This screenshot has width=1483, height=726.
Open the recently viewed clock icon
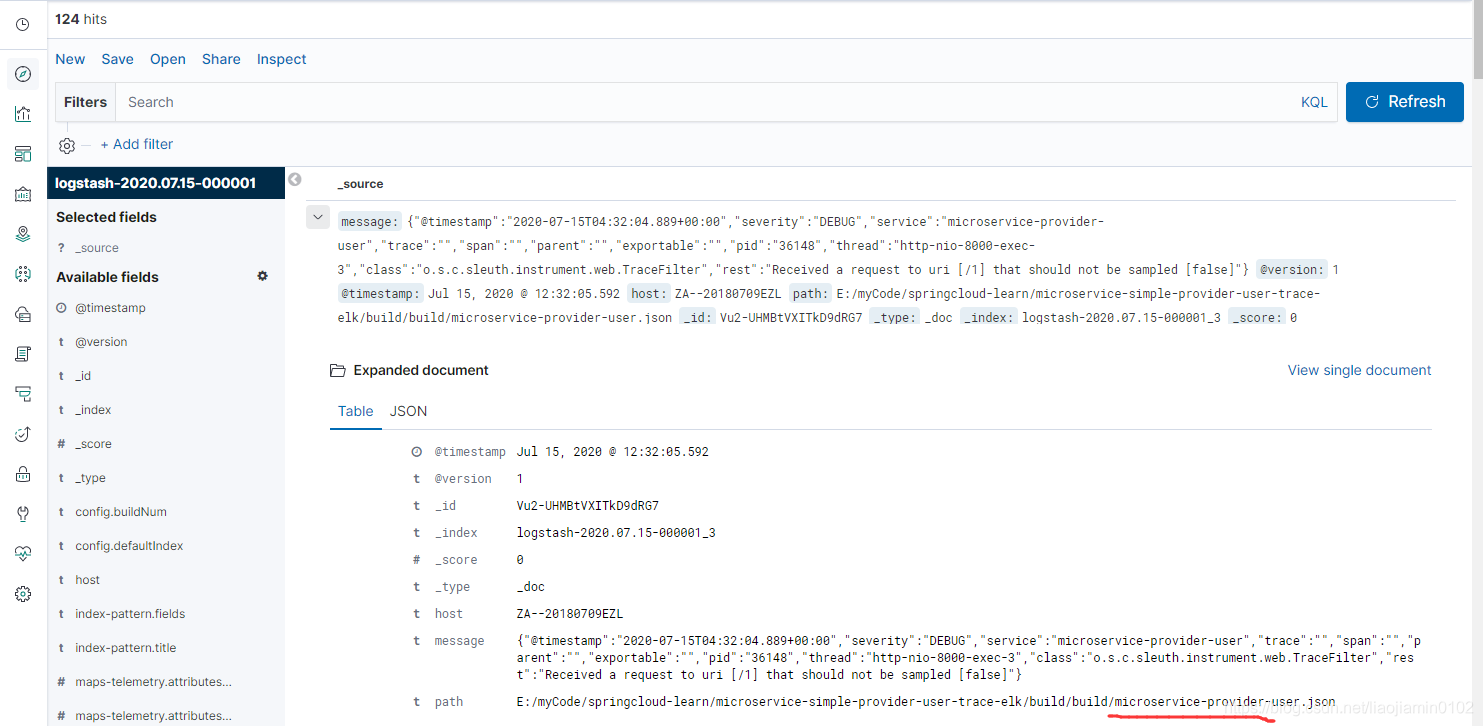[x=23, y=24]
